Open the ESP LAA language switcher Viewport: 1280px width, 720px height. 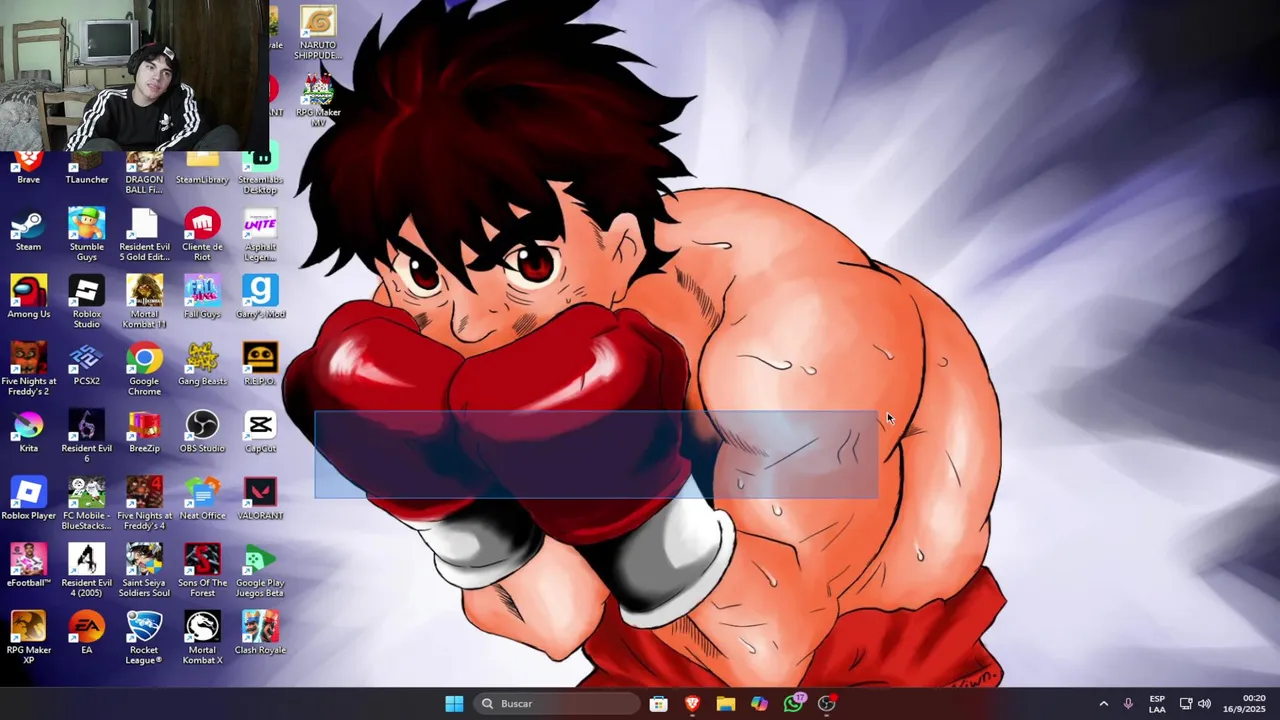coord(1157,703)
